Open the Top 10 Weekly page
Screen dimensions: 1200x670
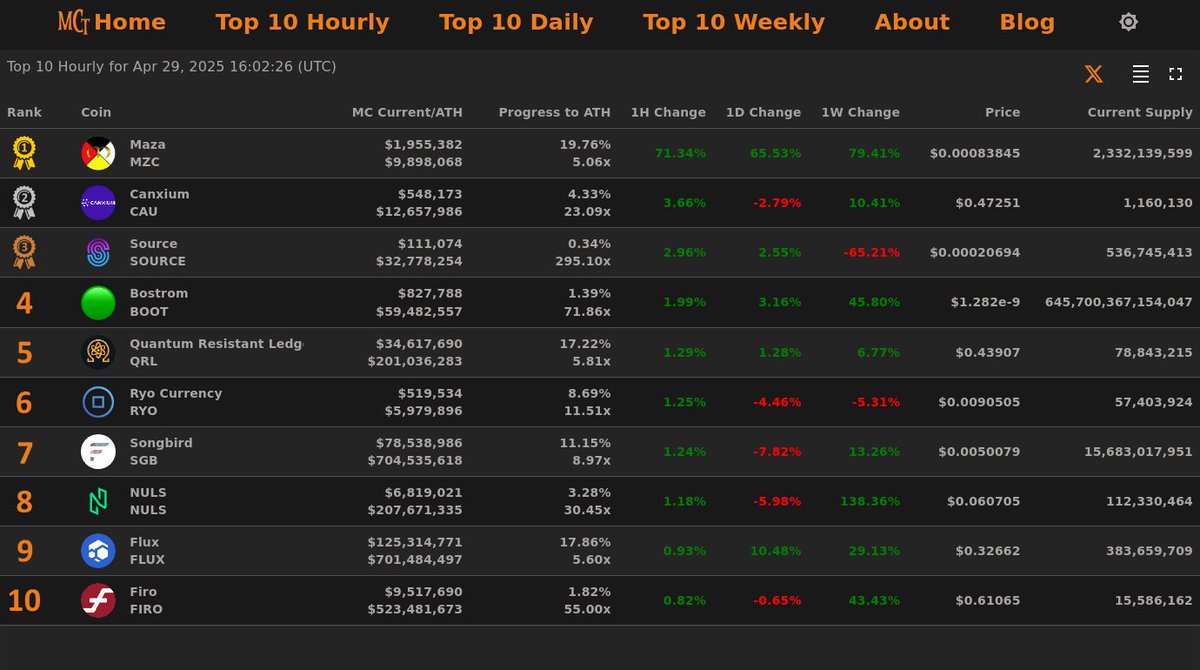[734, 22]
